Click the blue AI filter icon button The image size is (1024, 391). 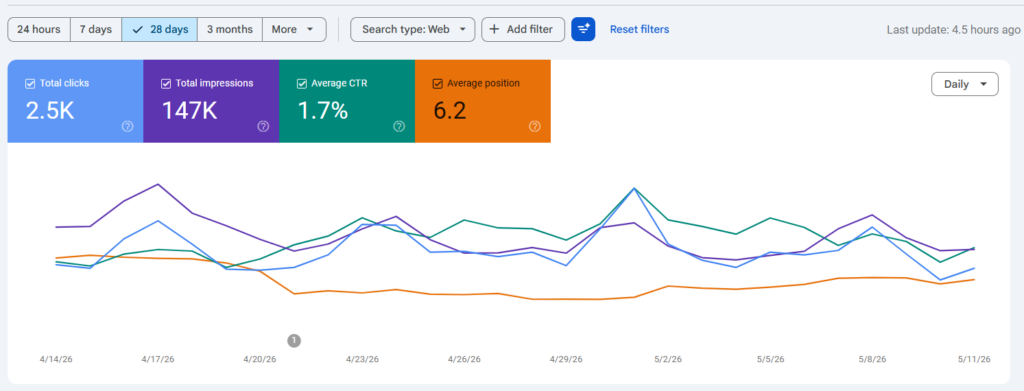583,29
